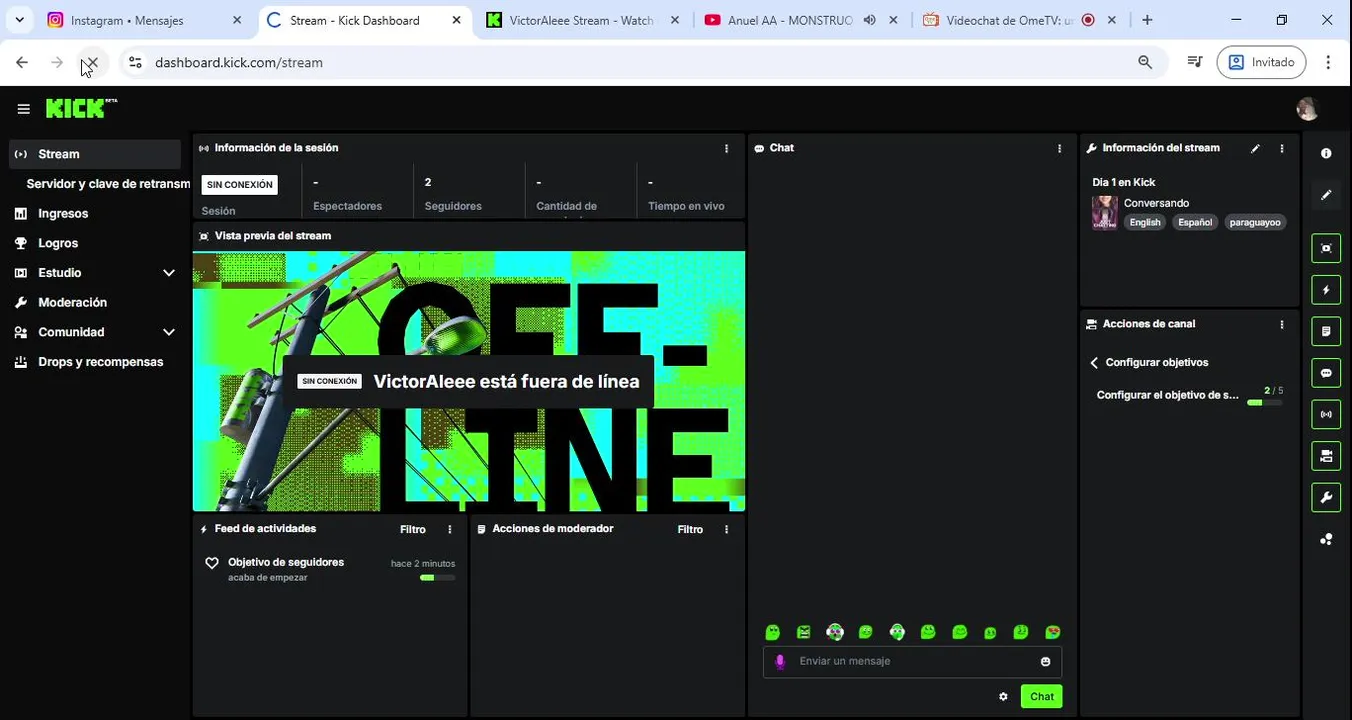Select Stream in the sidebar
1352x720 pixels.
95,154
